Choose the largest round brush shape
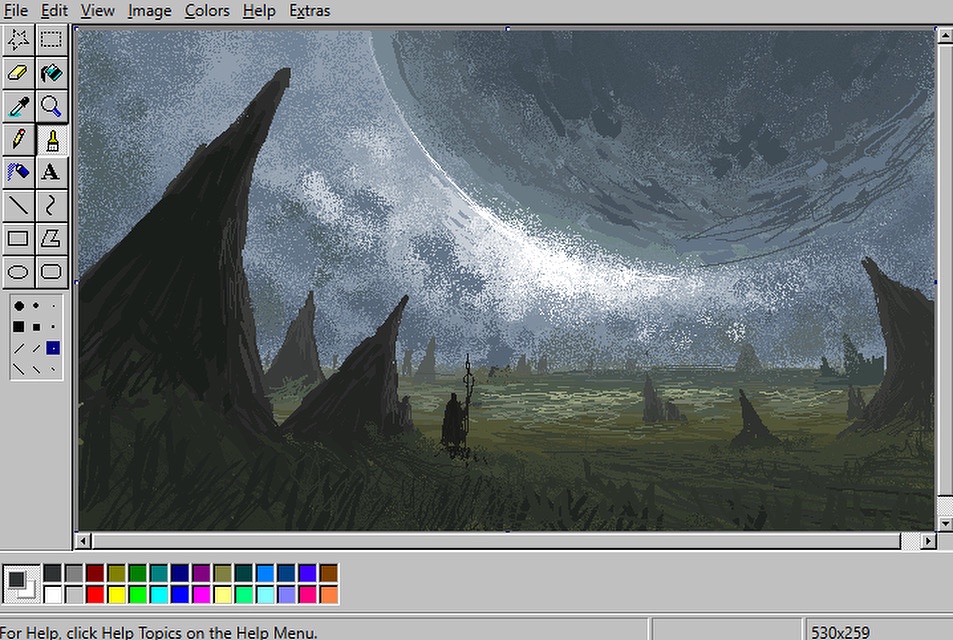953x640 pixels. pyautogui.click(x=19, y=306)
